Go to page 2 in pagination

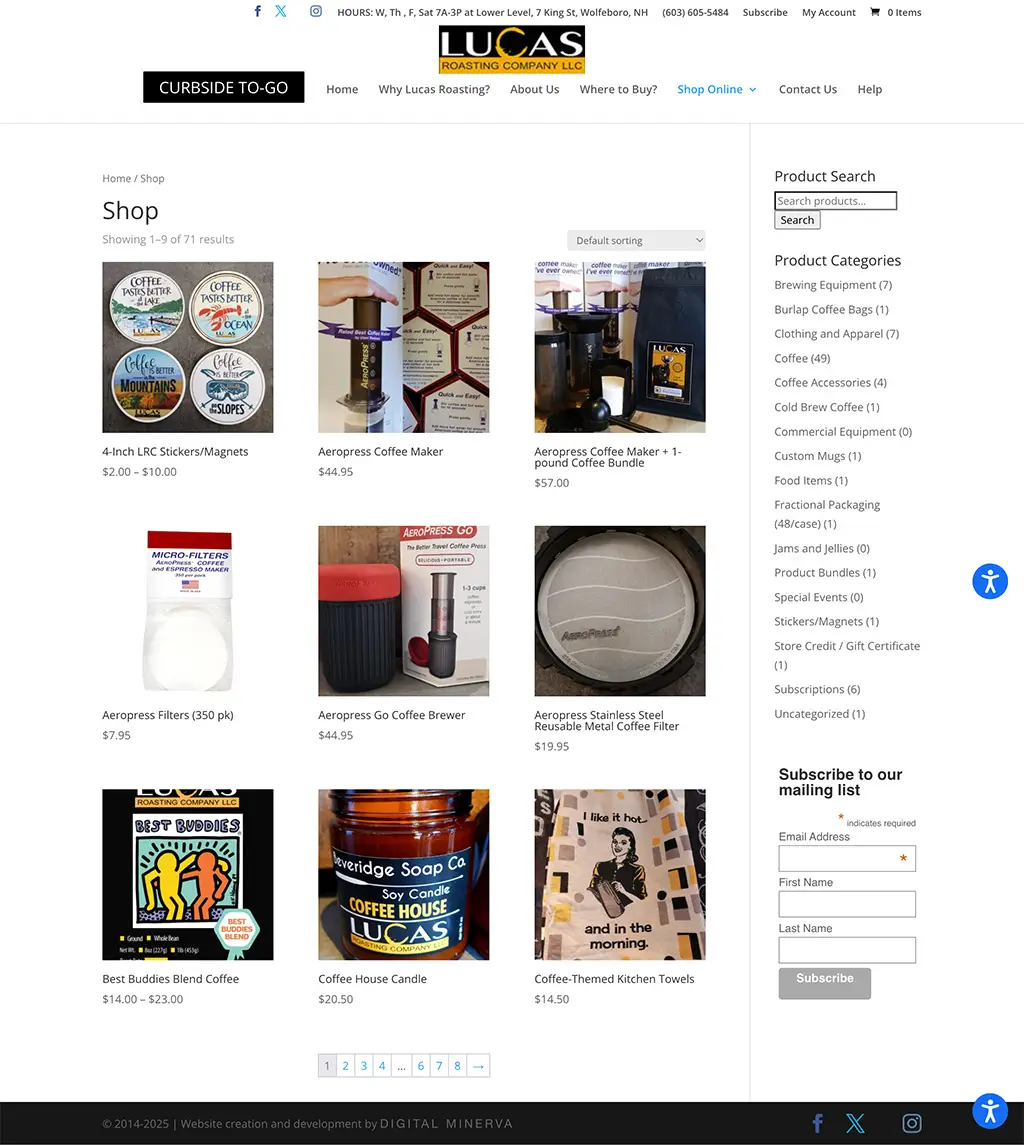tap(346, 1066)
